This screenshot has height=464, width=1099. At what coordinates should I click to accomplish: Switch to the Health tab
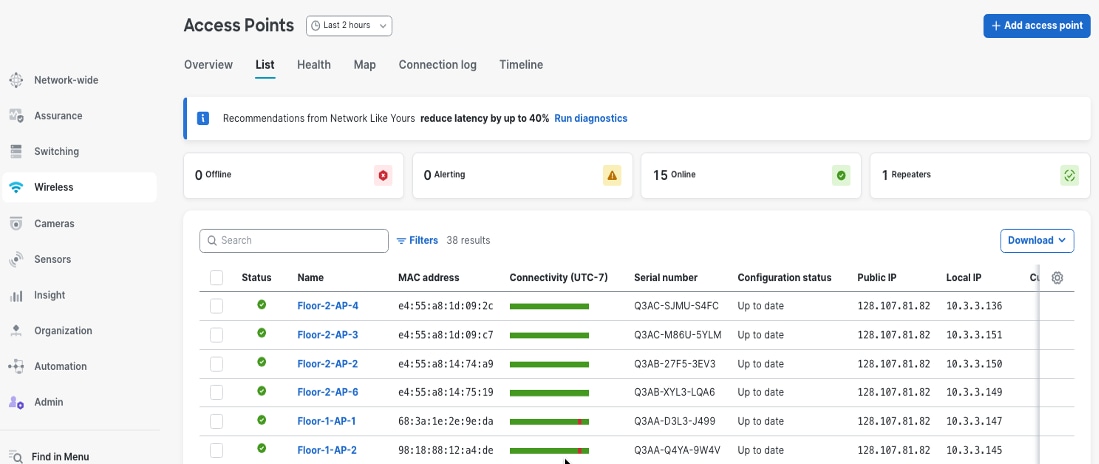(314, 65)
